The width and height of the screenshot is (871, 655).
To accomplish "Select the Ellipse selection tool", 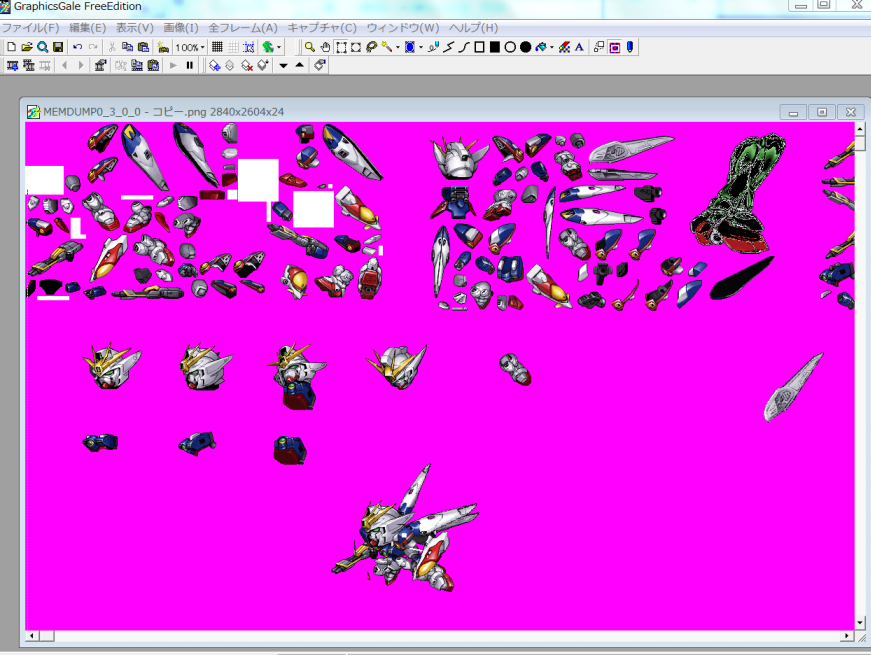I will [356, 47].
